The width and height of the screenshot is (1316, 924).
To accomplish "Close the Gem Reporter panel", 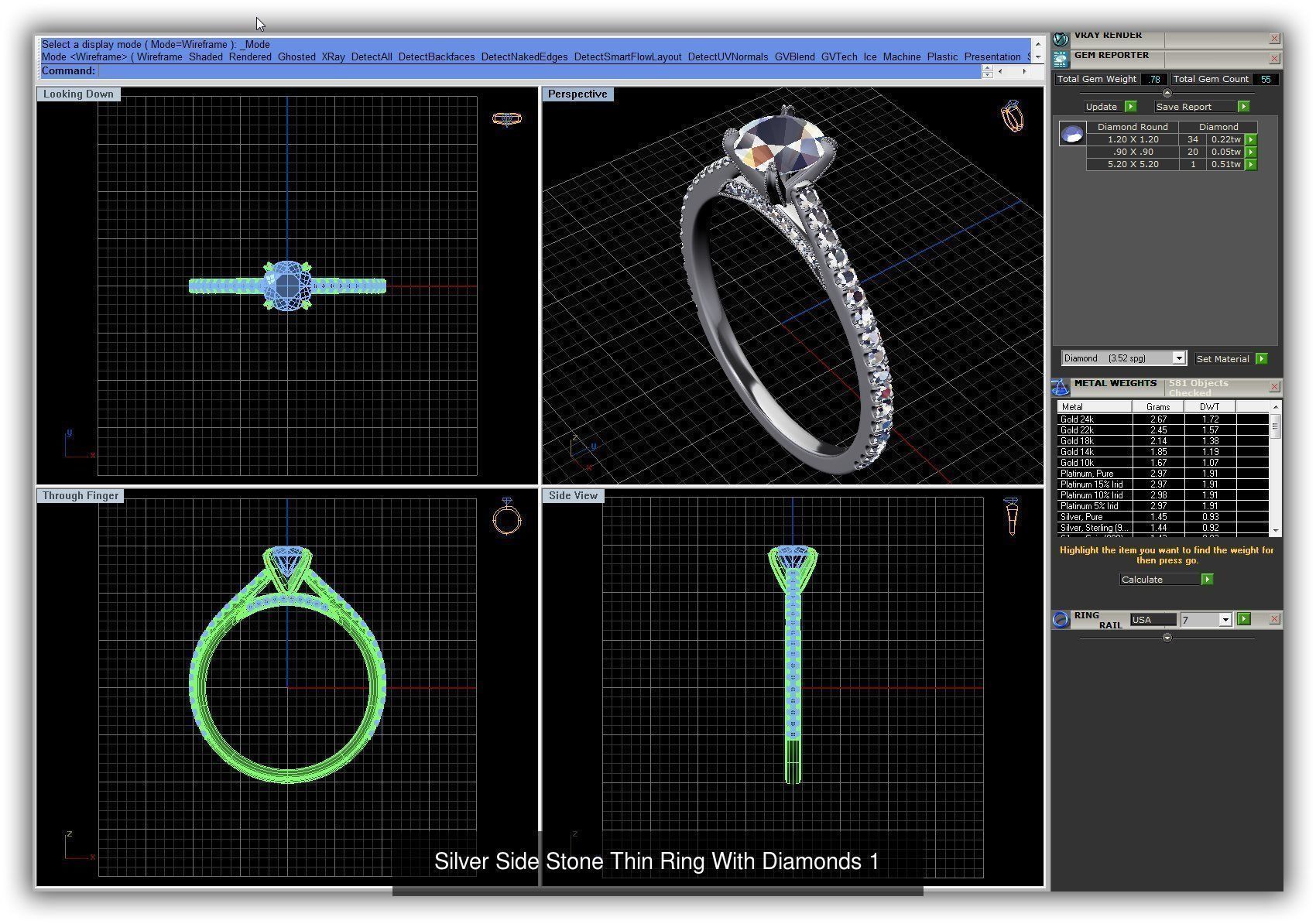I will (1274, 59).
